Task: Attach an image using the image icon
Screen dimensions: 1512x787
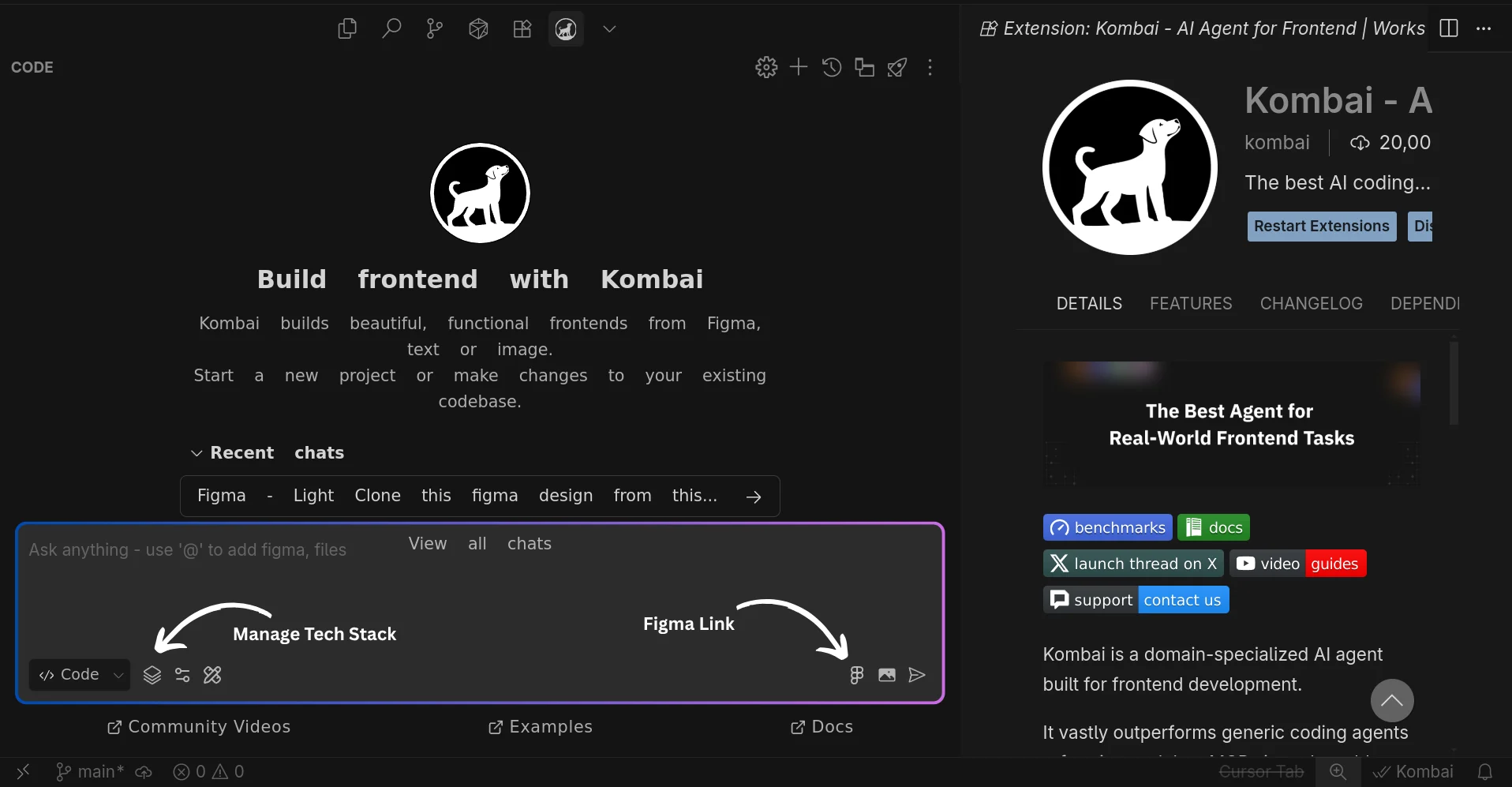Action: point(887,675)
